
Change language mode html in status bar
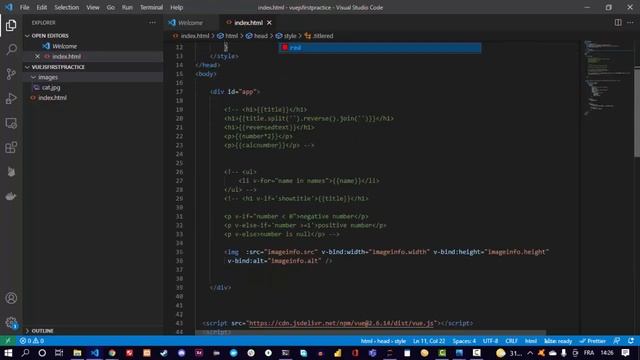(531, 341)
